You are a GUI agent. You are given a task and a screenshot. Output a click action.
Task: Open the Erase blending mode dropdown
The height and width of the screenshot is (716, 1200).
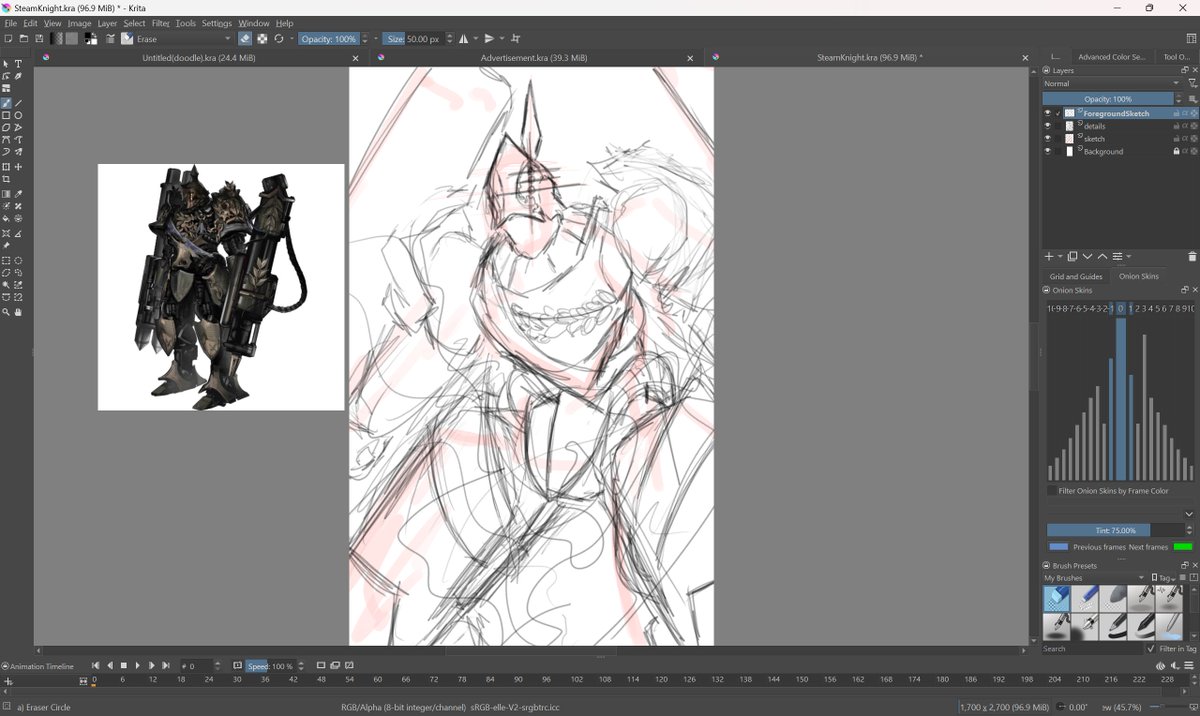(x=184, y=39)
